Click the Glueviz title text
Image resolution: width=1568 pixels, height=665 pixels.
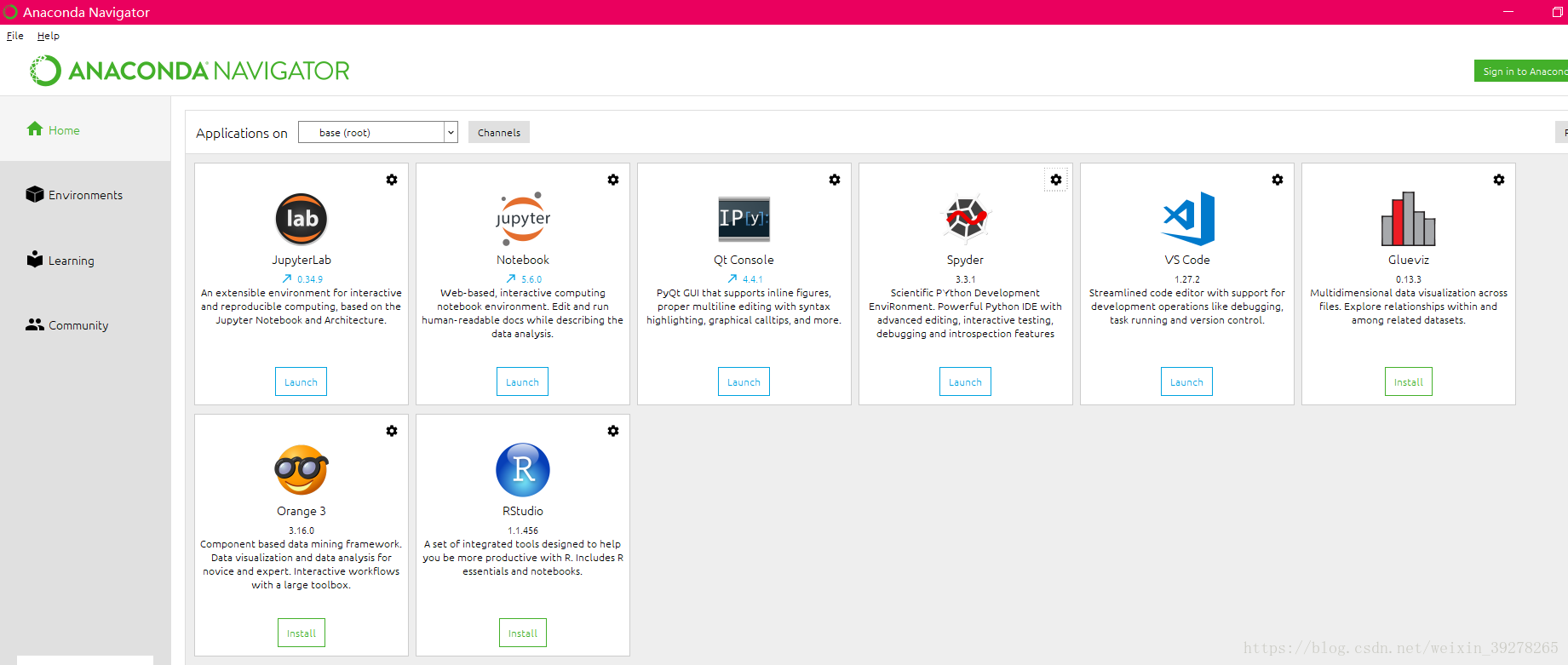(x=1409, y=260)
